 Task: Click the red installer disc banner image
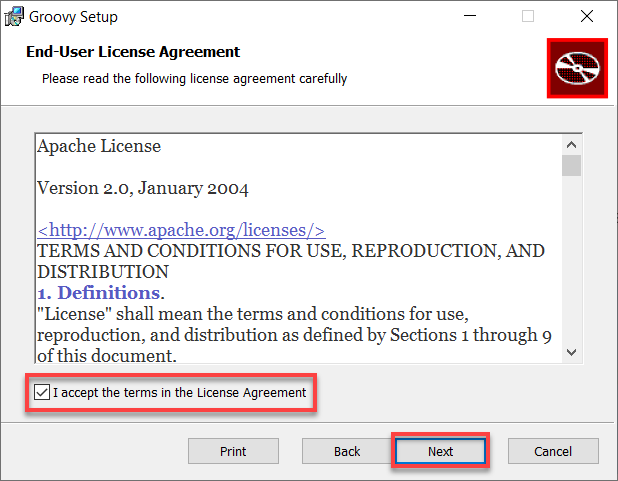click(x=577, y=68)
